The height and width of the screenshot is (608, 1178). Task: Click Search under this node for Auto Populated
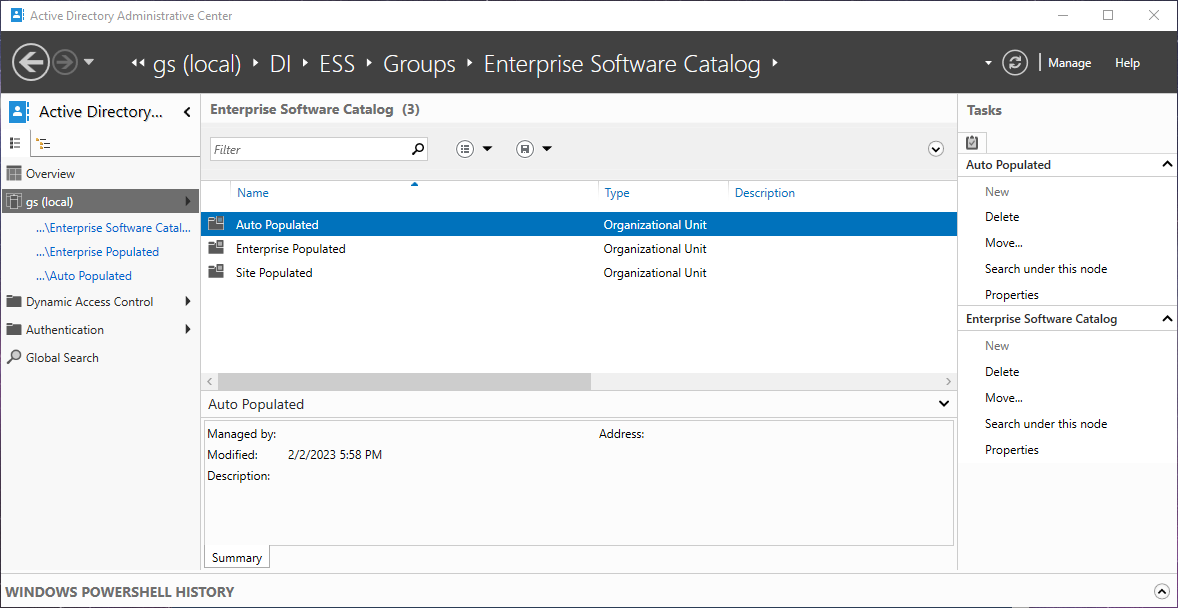pos(1046,268)
